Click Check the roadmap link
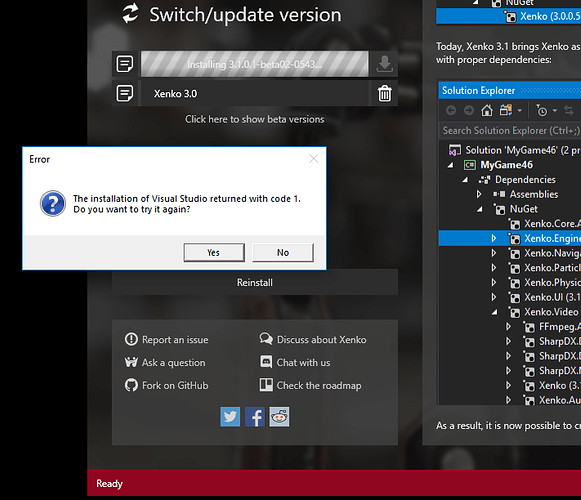 [x=319, y=385]
